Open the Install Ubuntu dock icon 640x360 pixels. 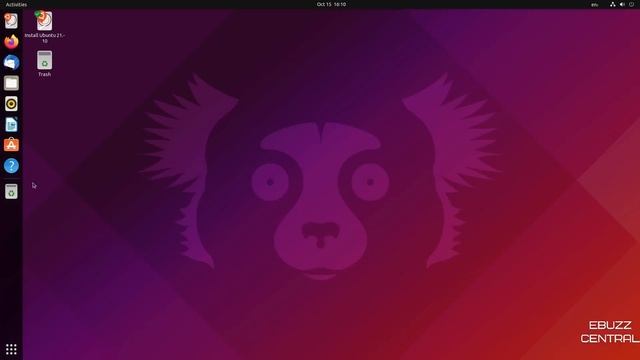[x=11, y=21]
